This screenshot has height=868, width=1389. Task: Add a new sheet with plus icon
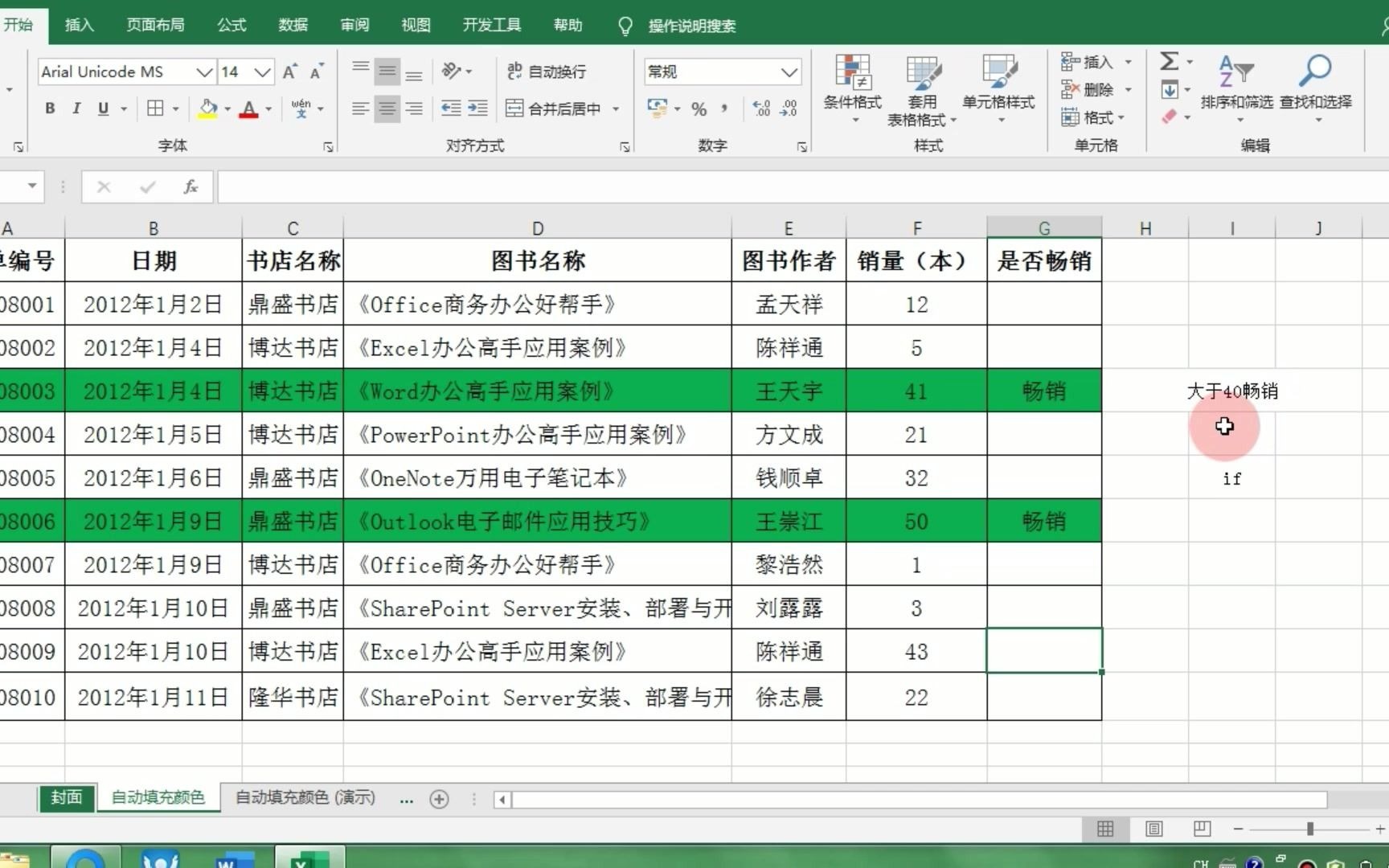(439, 799)
